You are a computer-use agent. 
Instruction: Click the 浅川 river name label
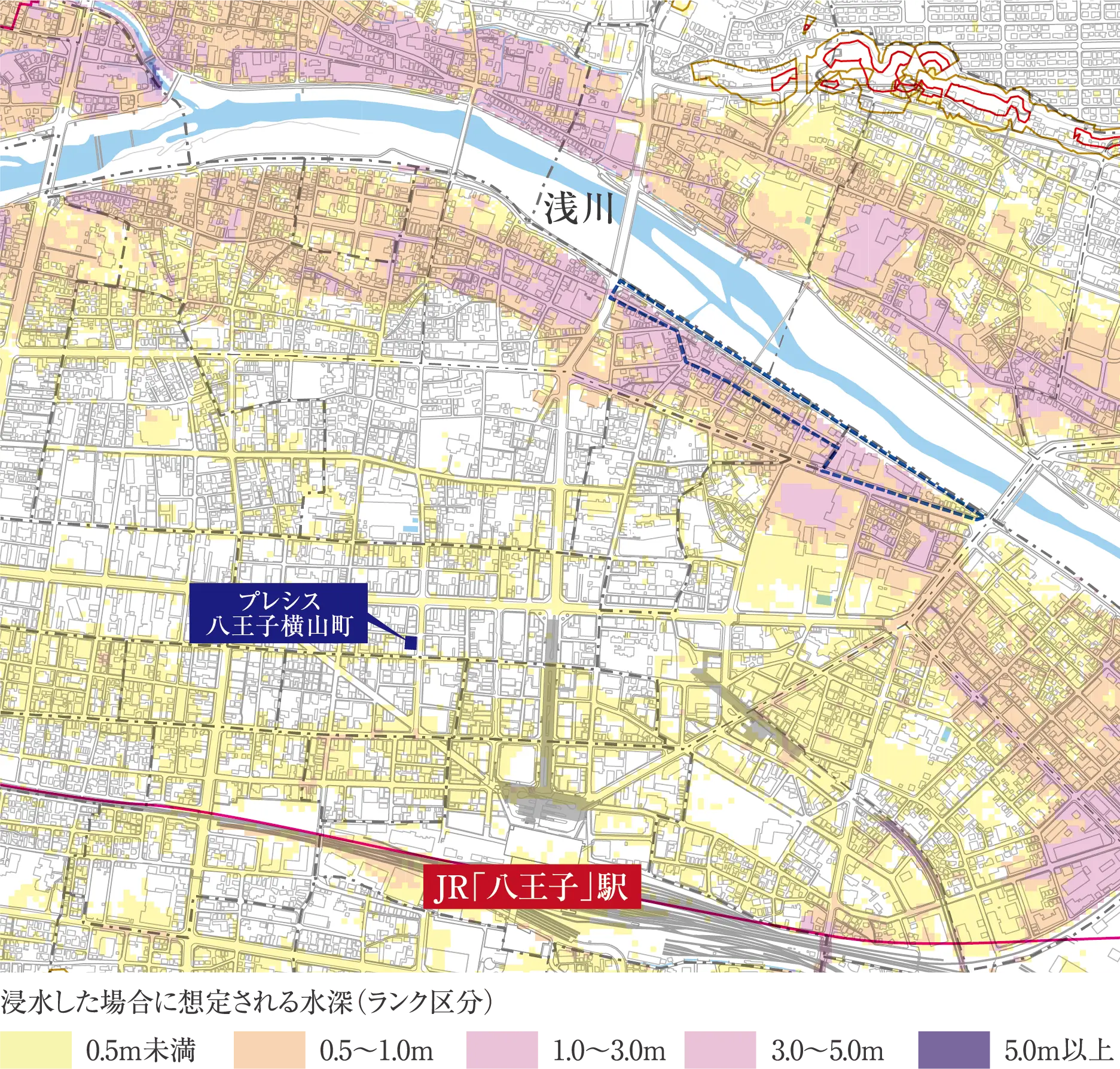tap(578, 210)
